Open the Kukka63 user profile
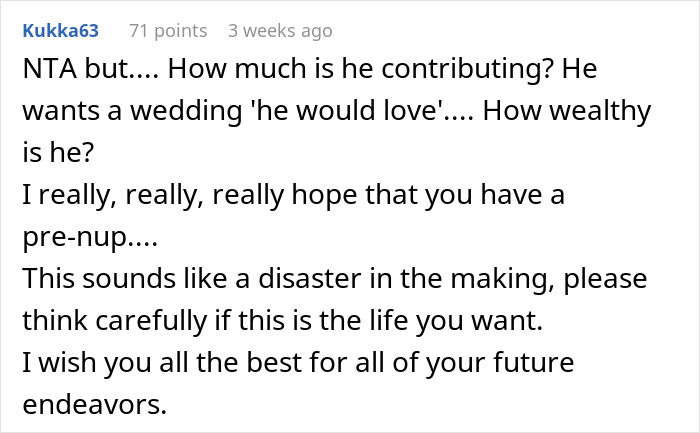Screen dimensions: 700x433 [60, 31]
